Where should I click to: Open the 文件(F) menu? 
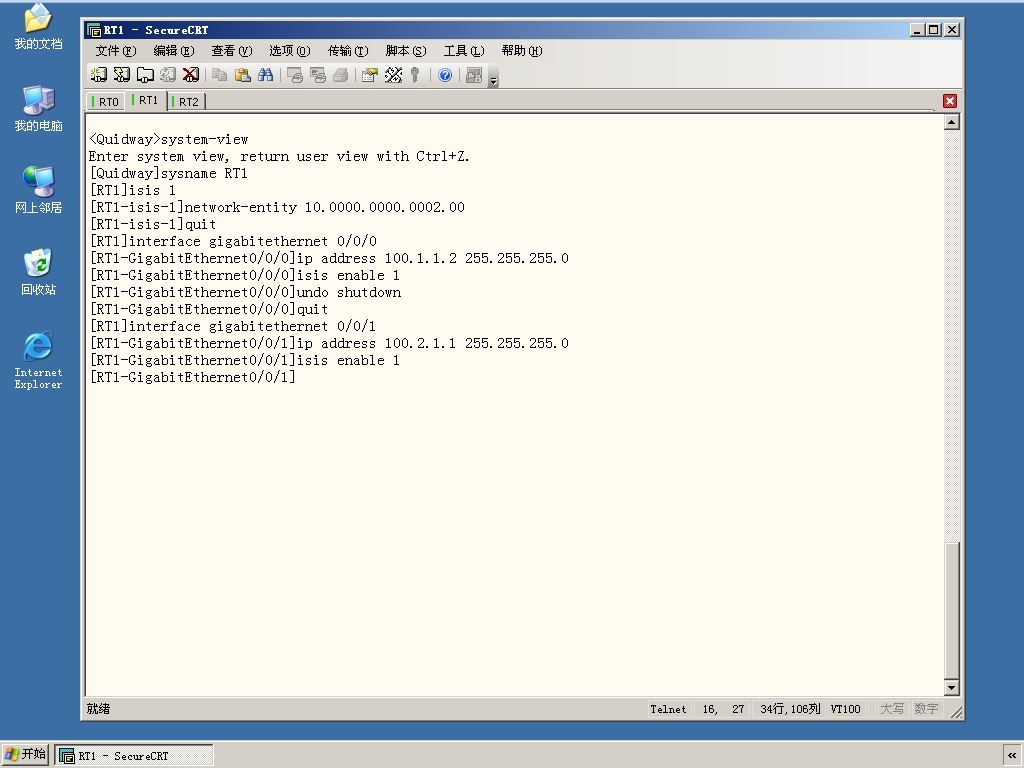click(x=116, y=51)
